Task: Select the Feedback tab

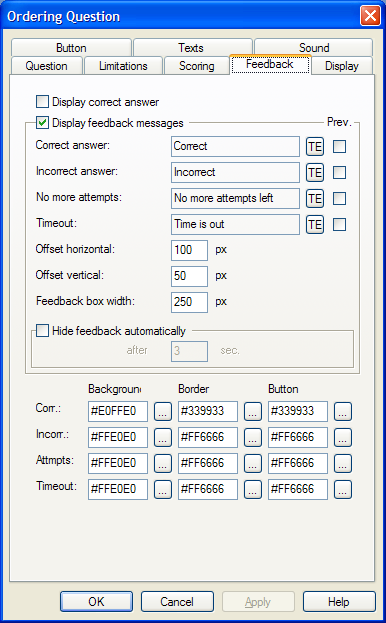Action: pyautogui.click(x=270, y=64)
